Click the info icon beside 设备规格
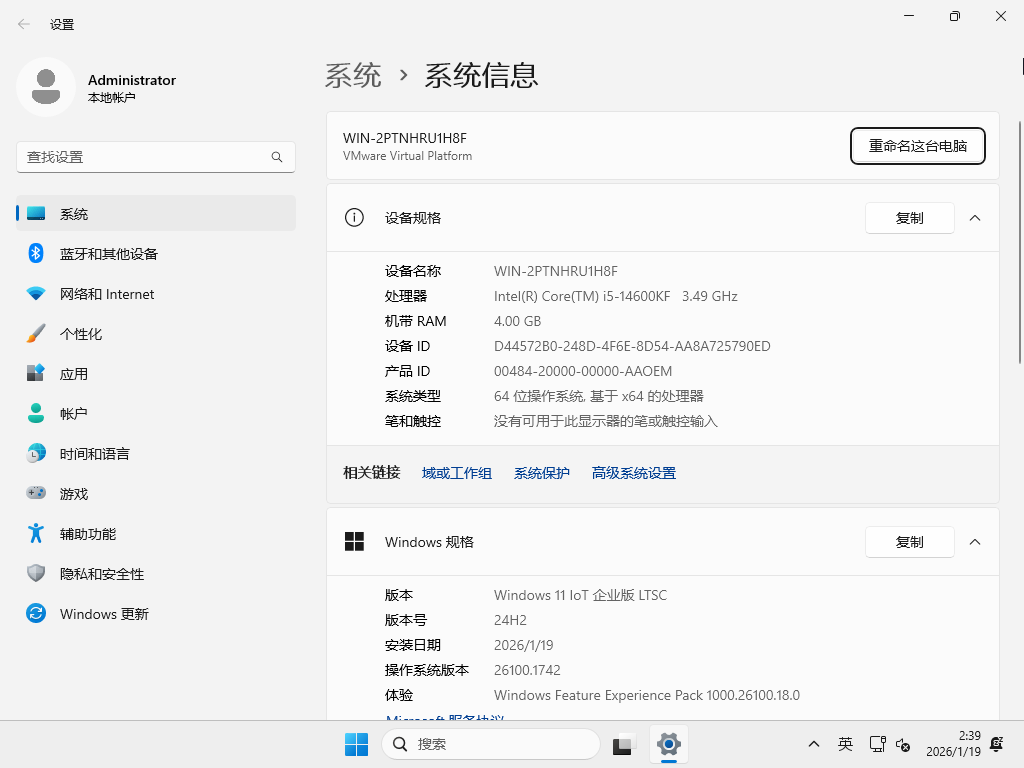This screenshot has height=768, width=1024. point(353,217)
